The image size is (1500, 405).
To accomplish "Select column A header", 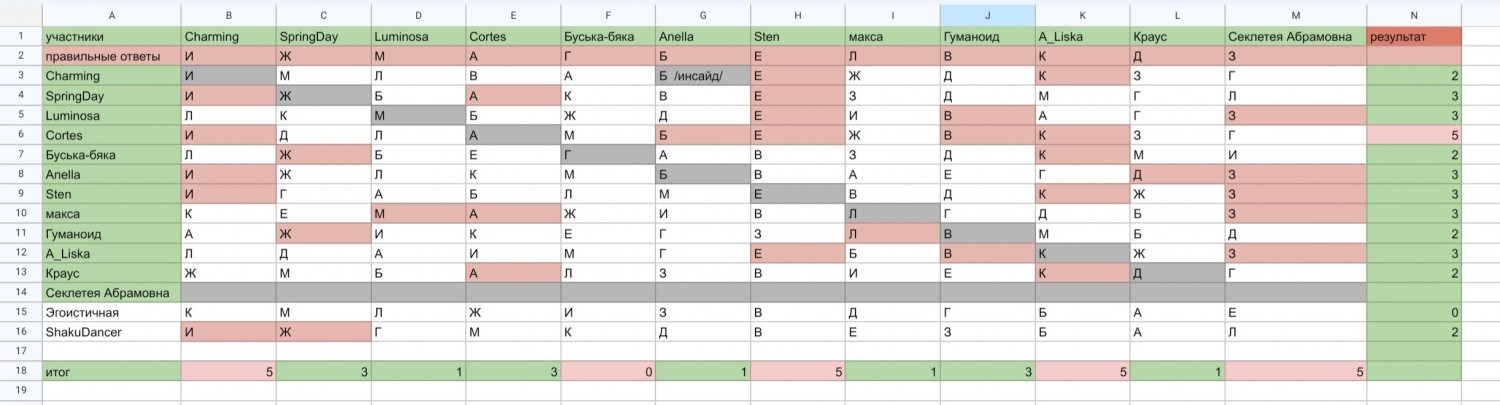I will tap(111, 15).
